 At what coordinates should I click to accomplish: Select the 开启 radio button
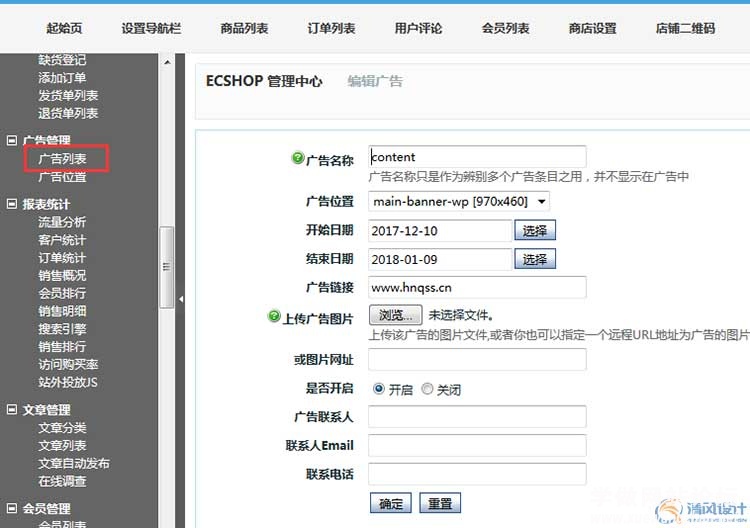coord(379,389)
